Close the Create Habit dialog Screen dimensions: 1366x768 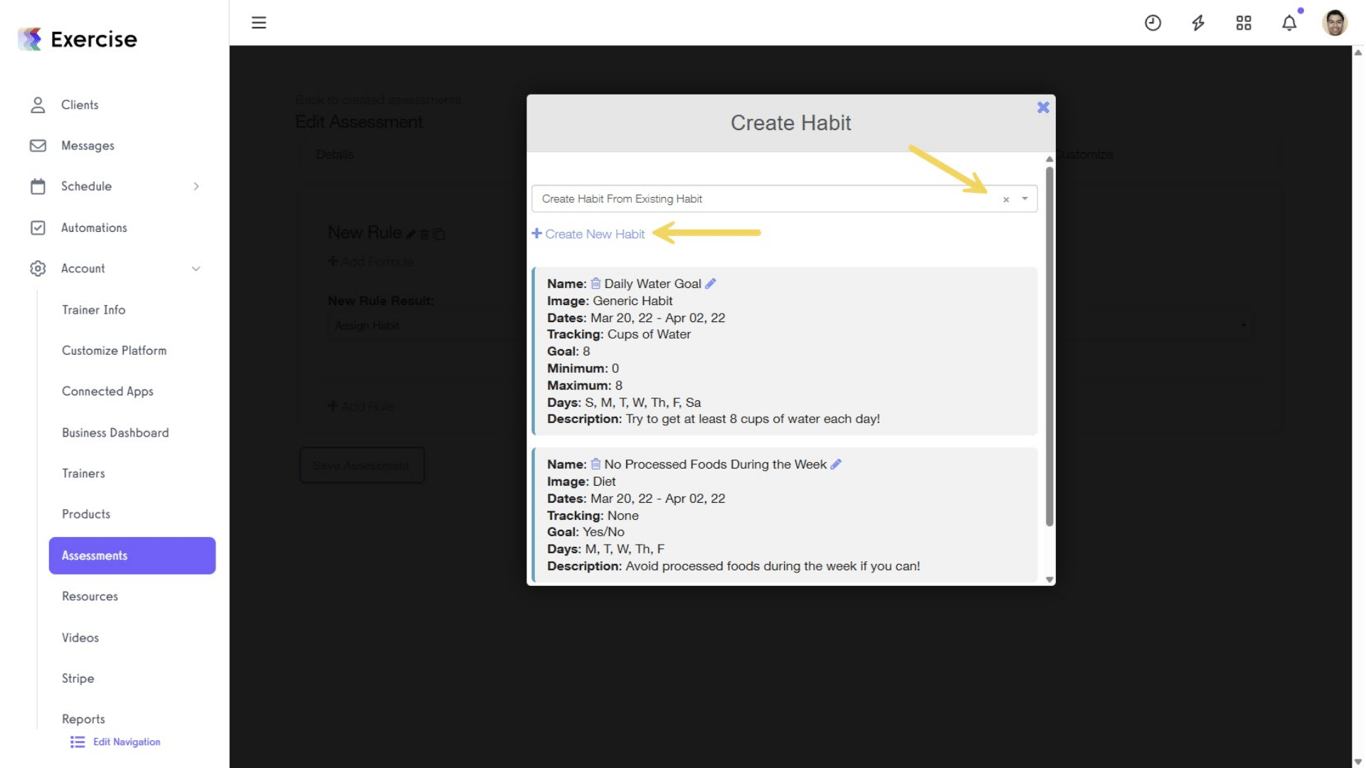1043,107
